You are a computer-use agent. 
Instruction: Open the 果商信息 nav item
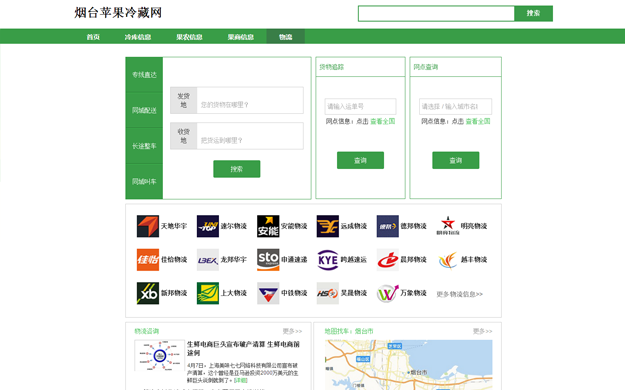(241, 37)
